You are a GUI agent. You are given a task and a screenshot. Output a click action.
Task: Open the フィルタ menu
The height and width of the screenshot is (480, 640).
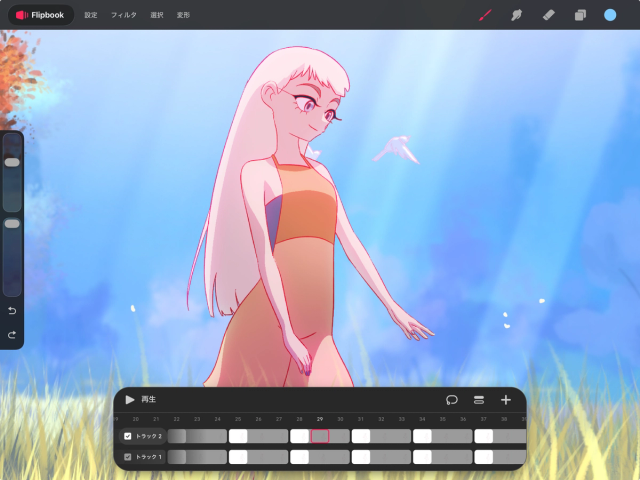point(124,15)
